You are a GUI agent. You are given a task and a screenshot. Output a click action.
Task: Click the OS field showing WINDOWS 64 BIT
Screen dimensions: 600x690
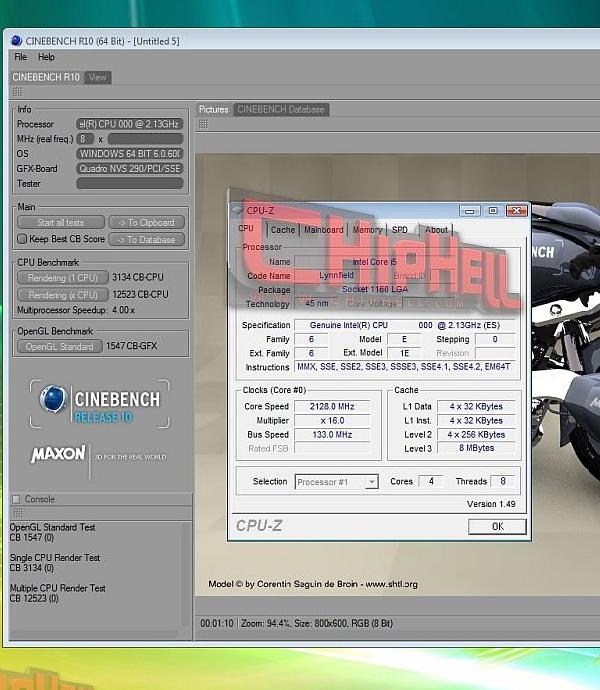pyautogui.click(x=130, y=154)
